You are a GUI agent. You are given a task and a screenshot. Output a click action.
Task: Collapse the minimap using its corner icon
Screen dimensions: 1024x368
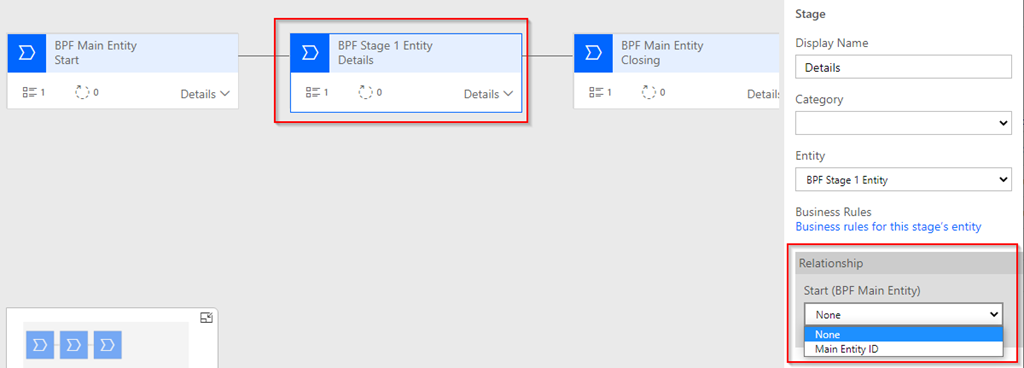pyautogui.click(x=206, y=318)
